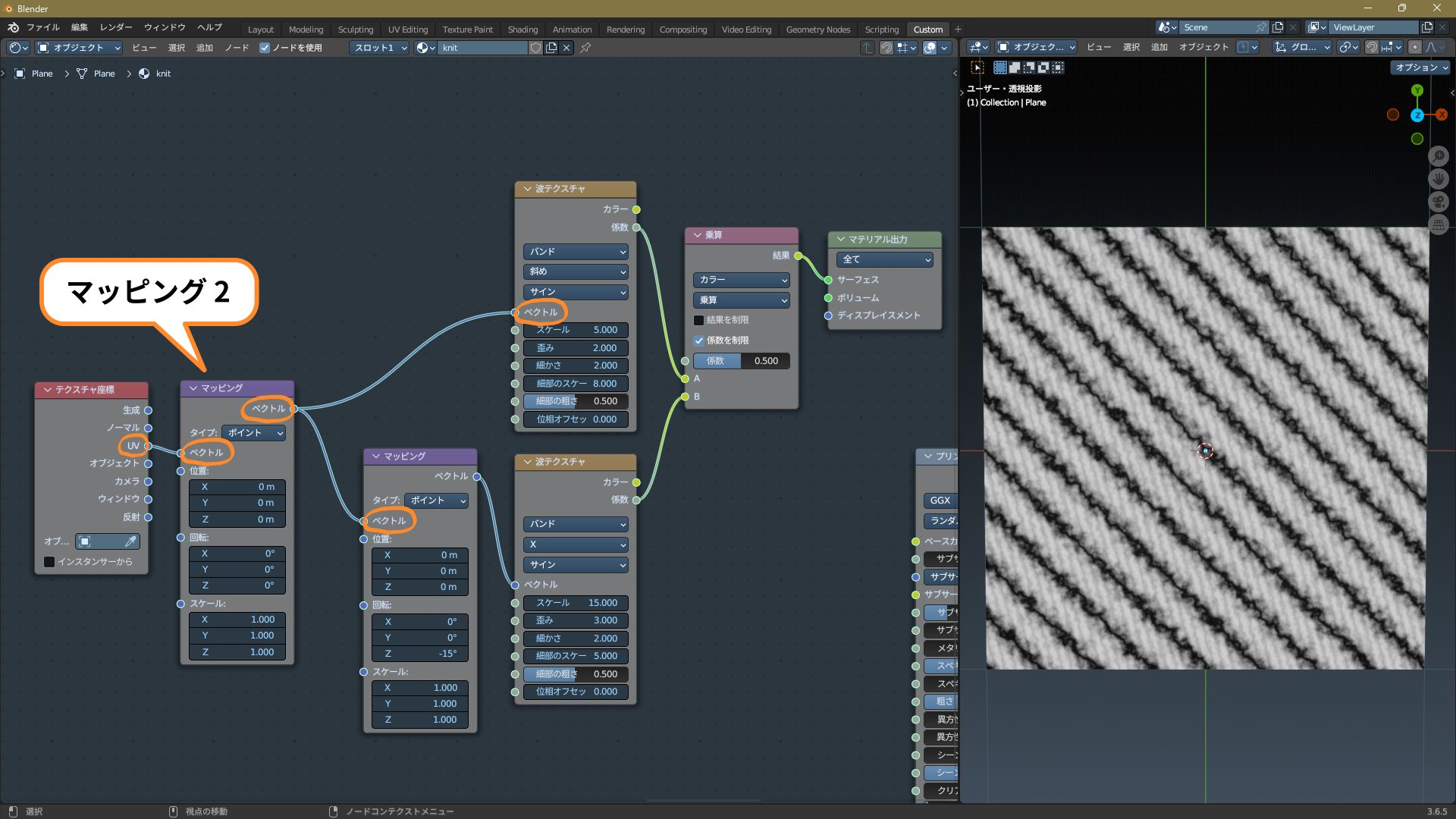Click the pin icon in node editor header
Screen dimensions: 1456x819
[x=585, y=48]
